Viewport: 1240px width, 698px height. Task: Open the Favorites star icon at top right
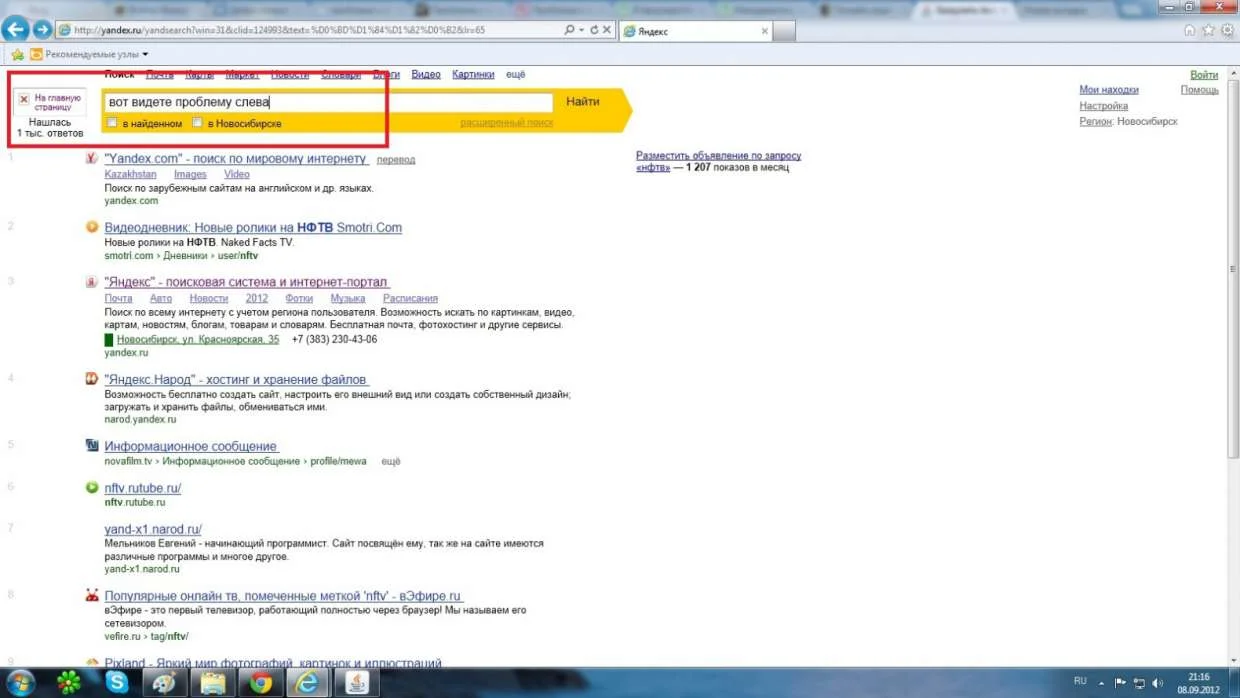click(1208, 30)
